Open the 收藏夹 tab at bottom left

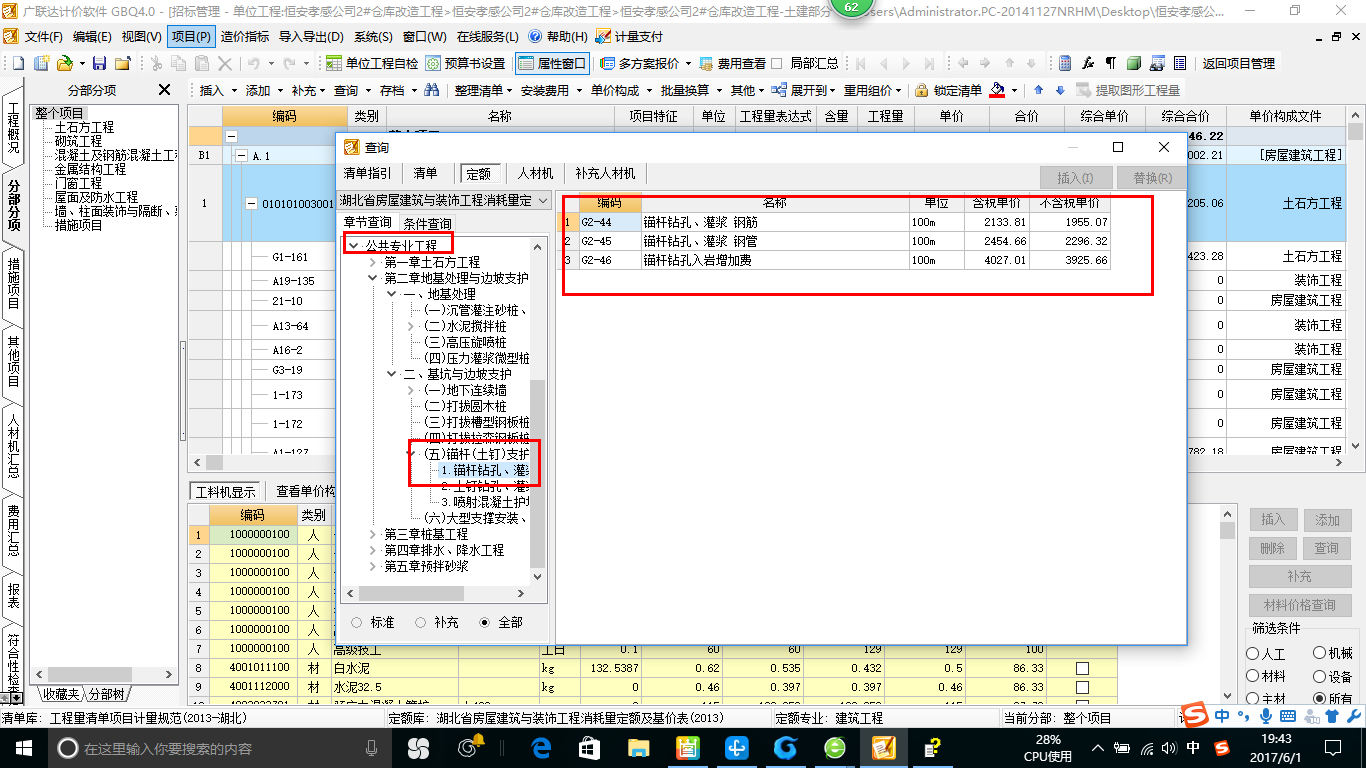point(59,694)
